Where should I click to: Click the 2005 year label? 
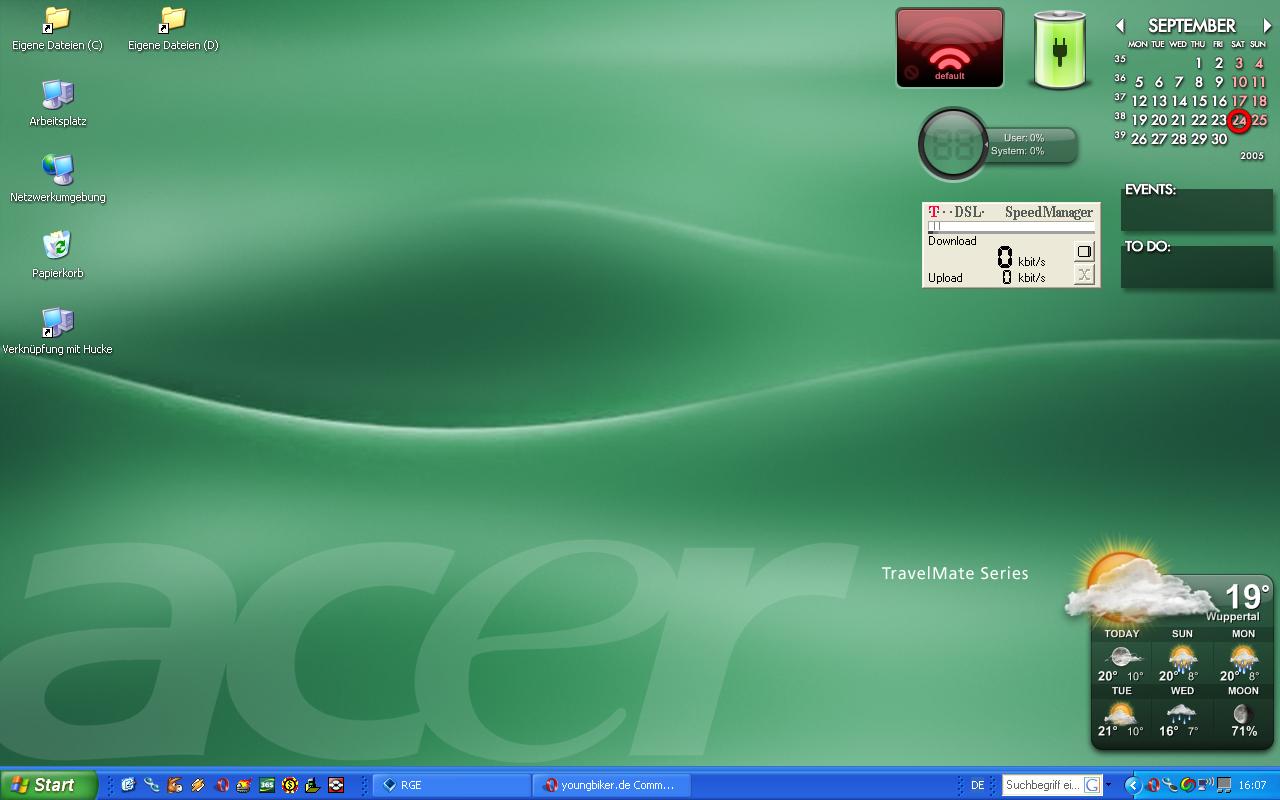coord(1252,156)
